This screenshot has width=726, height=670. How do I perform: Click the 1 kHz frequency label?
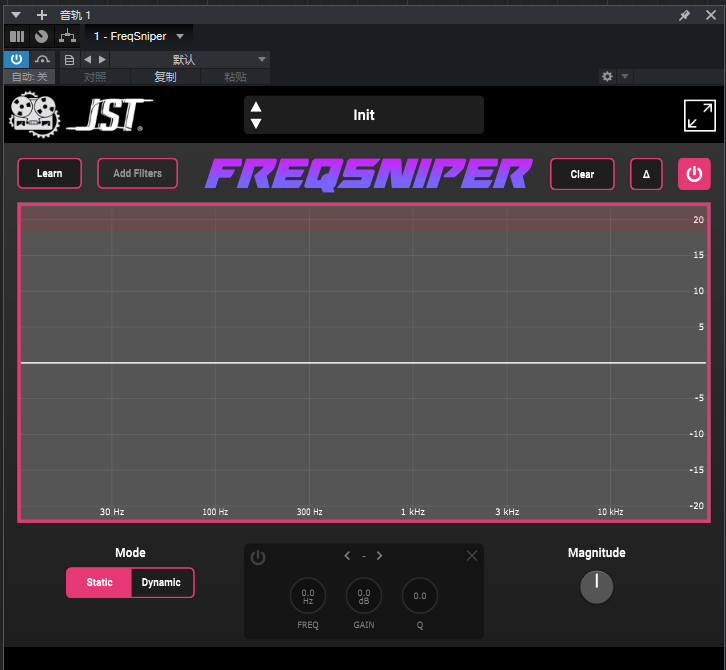[413, 512]
